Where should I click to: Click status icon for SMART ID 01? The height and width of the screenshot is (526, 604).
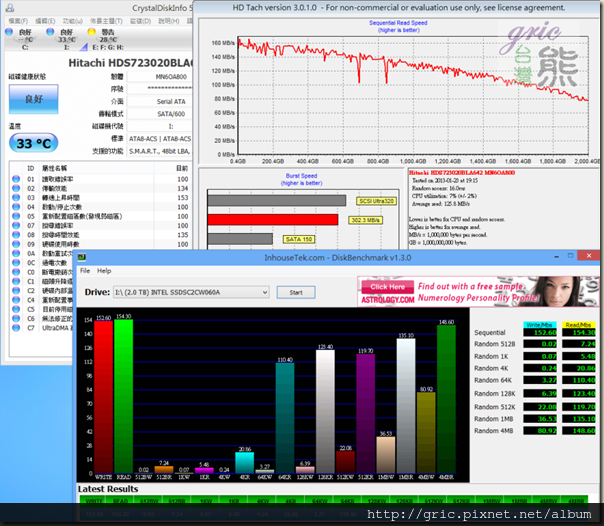pos(16,179)
